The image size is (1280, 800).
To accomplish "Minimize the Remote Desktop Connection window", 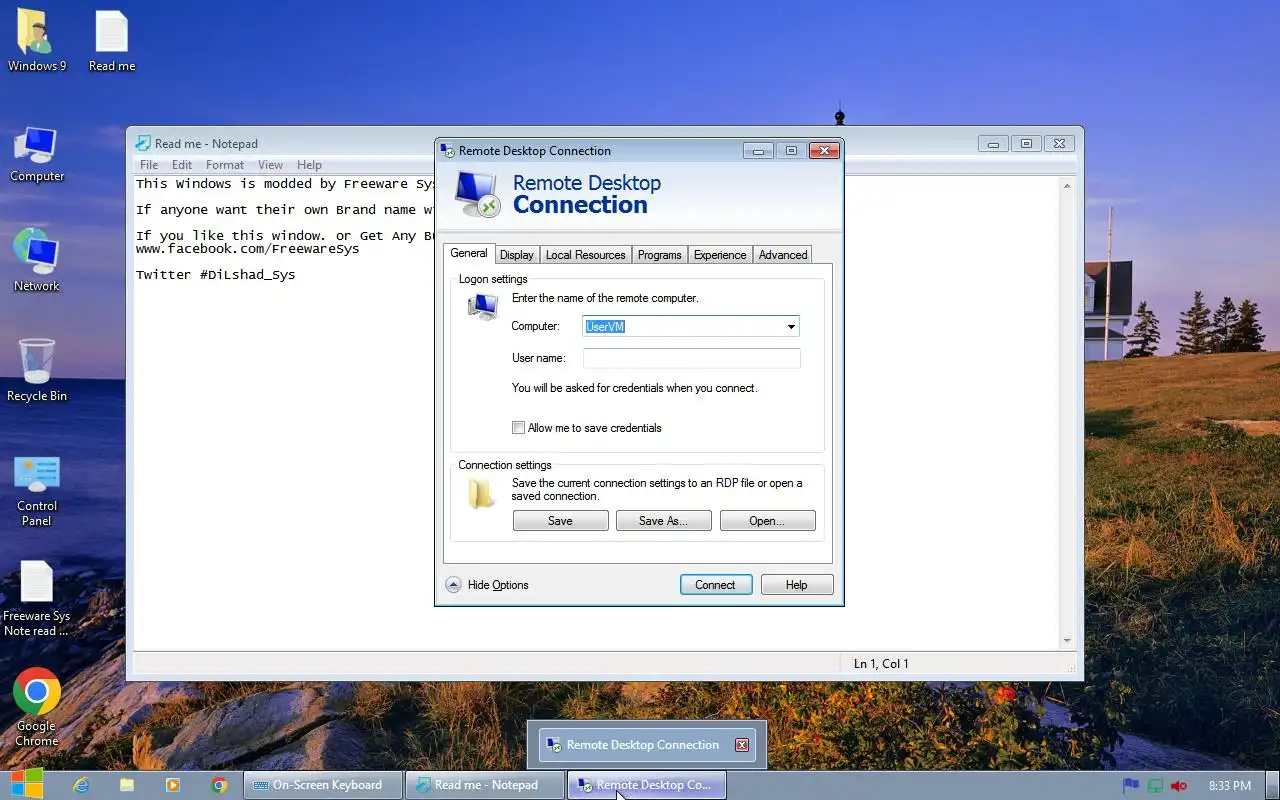I will point(758,151).
